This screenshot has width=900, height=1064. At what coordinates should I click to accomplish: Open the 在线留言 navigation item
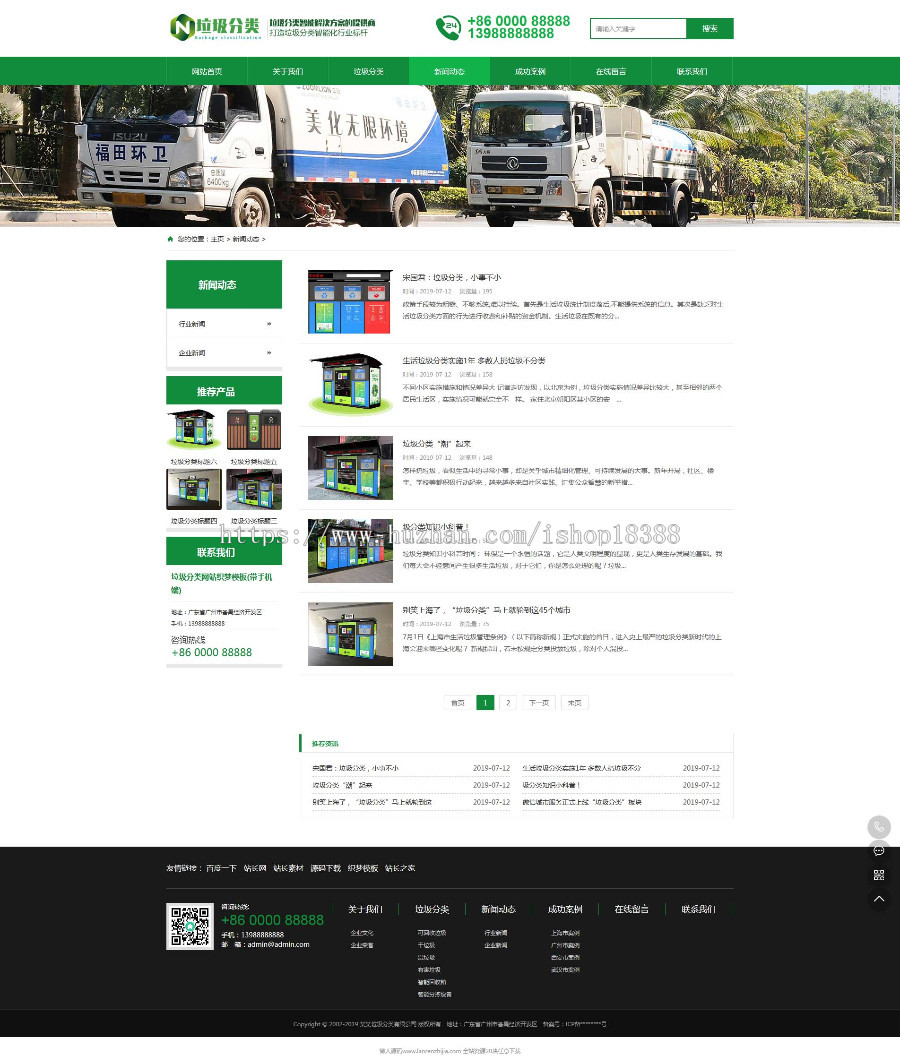click(x=611, y=71)
